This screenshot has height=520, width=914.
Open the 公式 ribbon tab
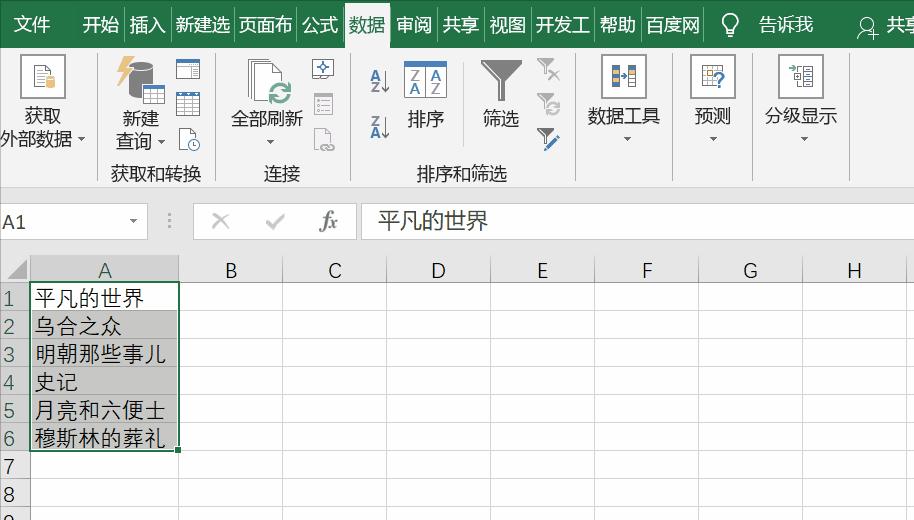320,24
